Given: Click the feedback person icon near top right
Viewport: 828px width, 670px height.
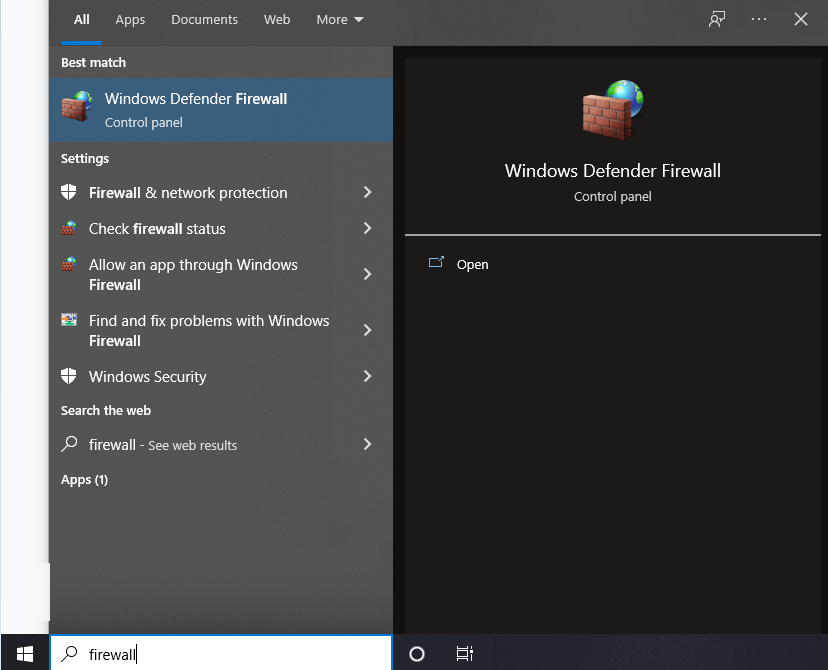Looking at the screenshot, I should [x=716, y=19].
